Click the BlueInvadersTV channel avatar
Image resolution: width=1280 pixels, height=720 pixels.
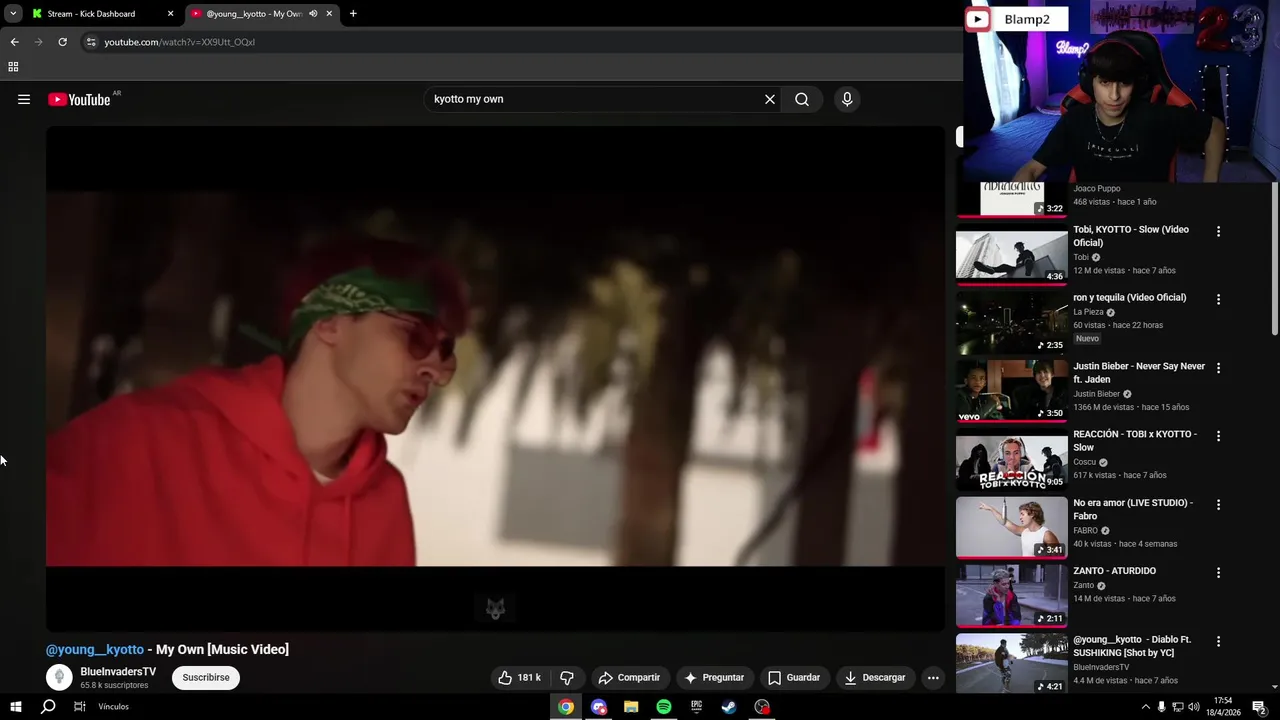pyautogui.click(x=59, y=677)
